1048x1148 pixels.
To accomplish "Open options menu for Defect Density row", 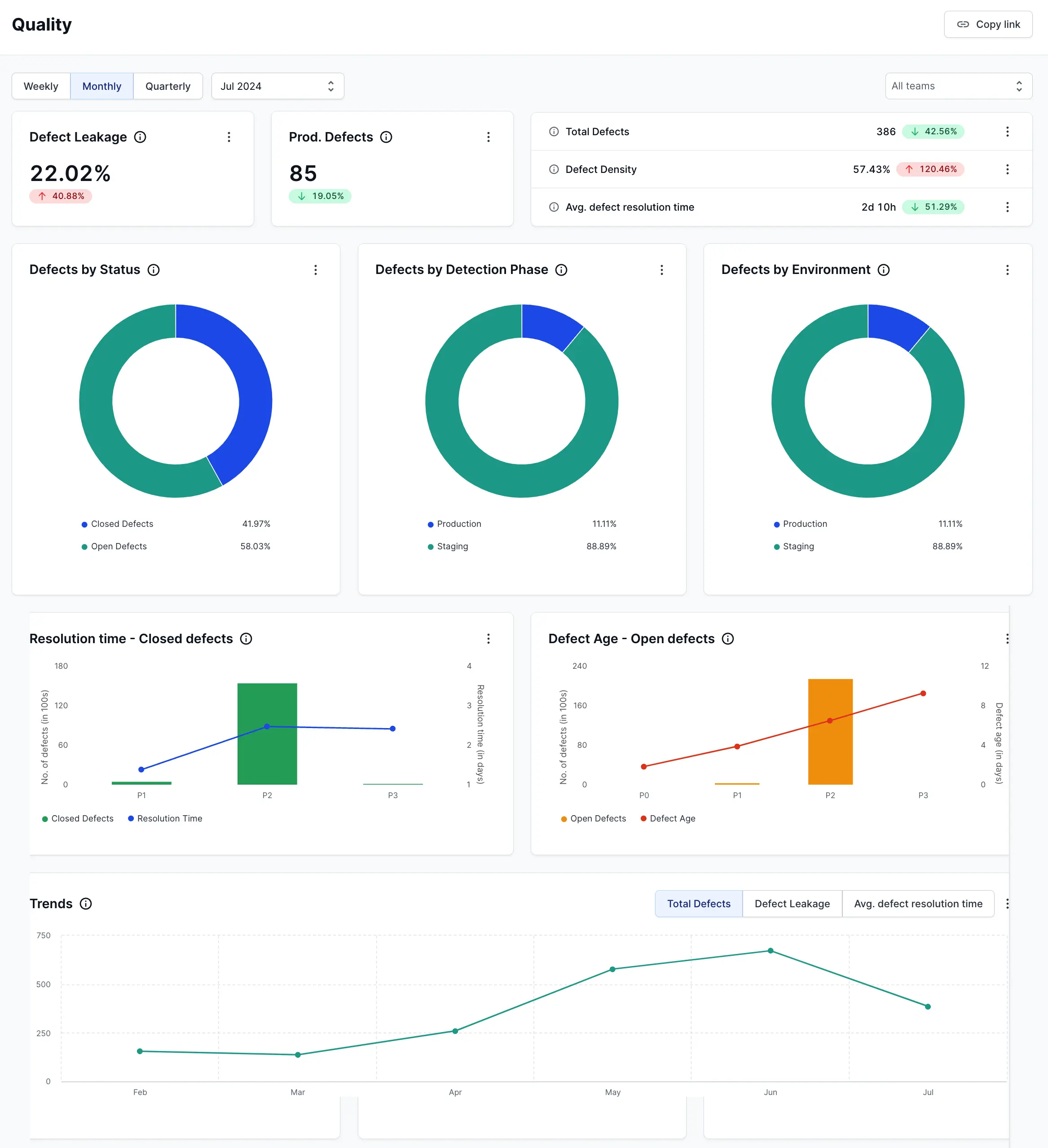I will coord(1007,169).
